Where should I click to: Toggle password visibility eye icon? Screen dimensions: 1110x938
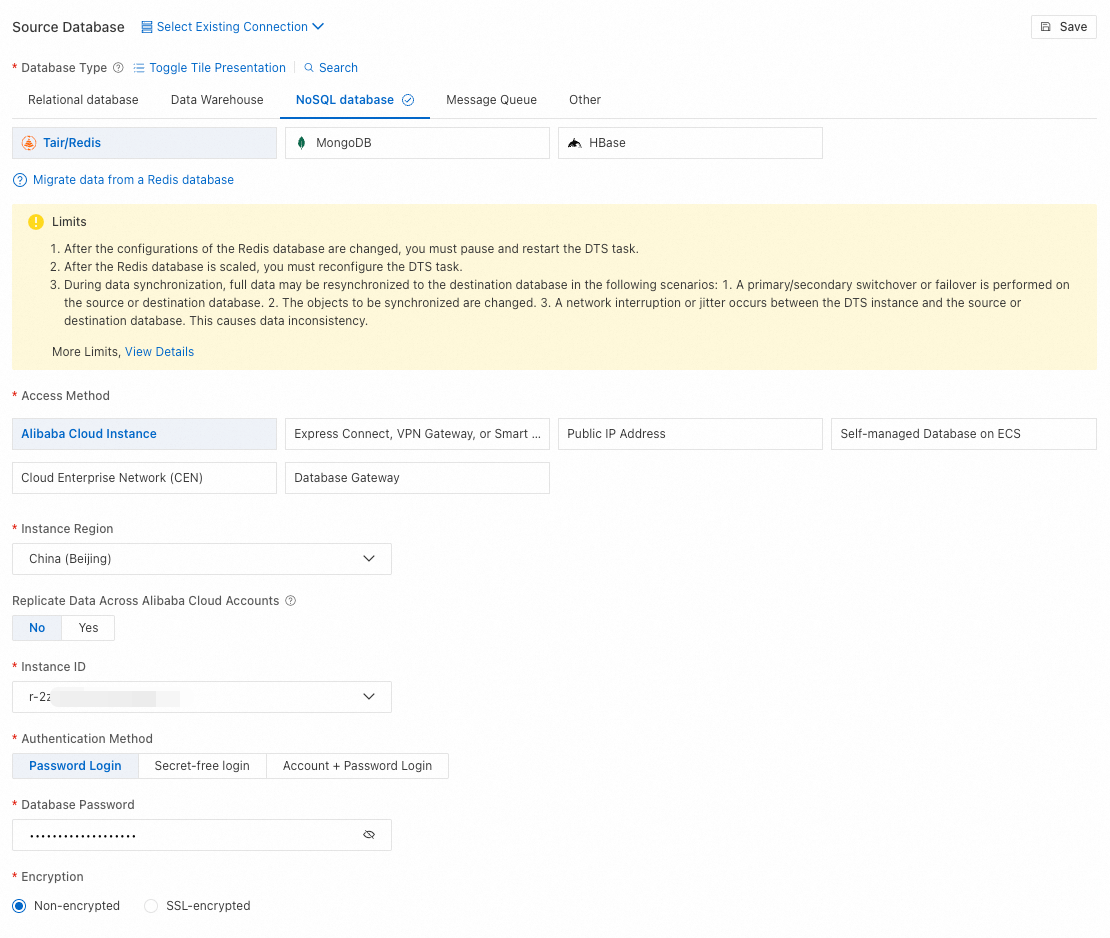369,835
